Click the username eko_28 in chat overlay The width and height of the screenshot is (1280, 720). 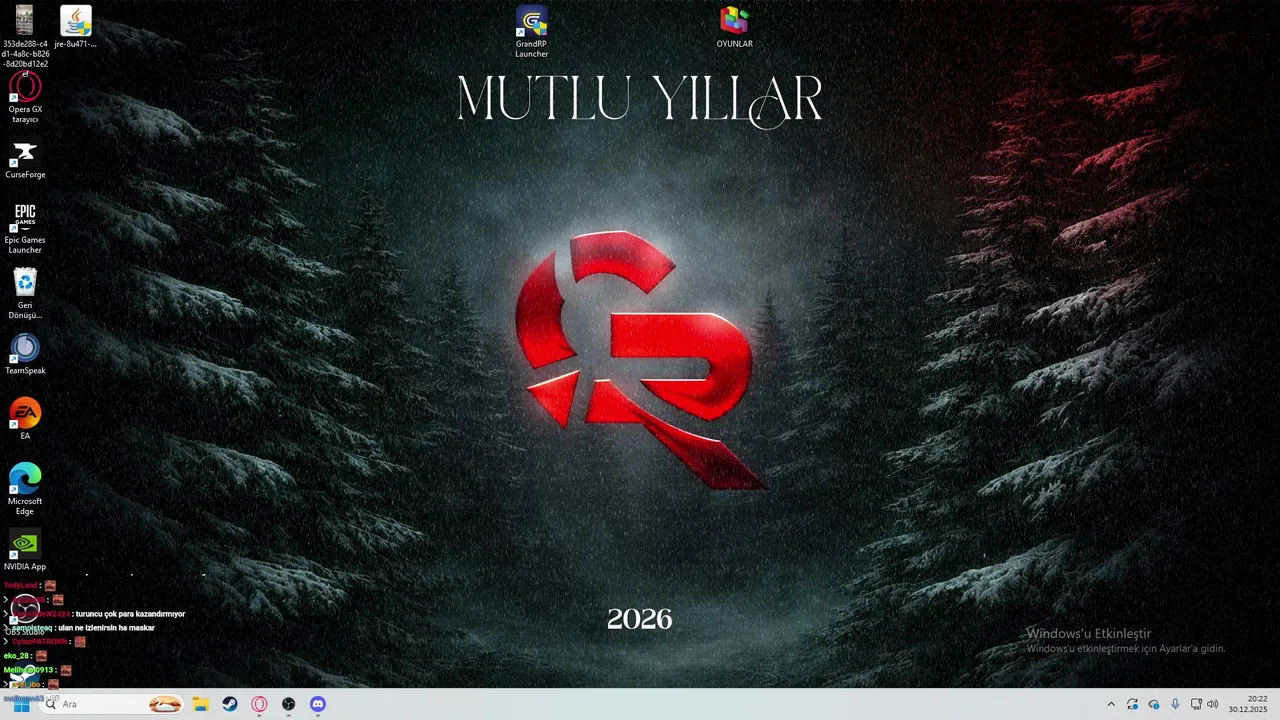pyautogui.click(x=16, y=656)
